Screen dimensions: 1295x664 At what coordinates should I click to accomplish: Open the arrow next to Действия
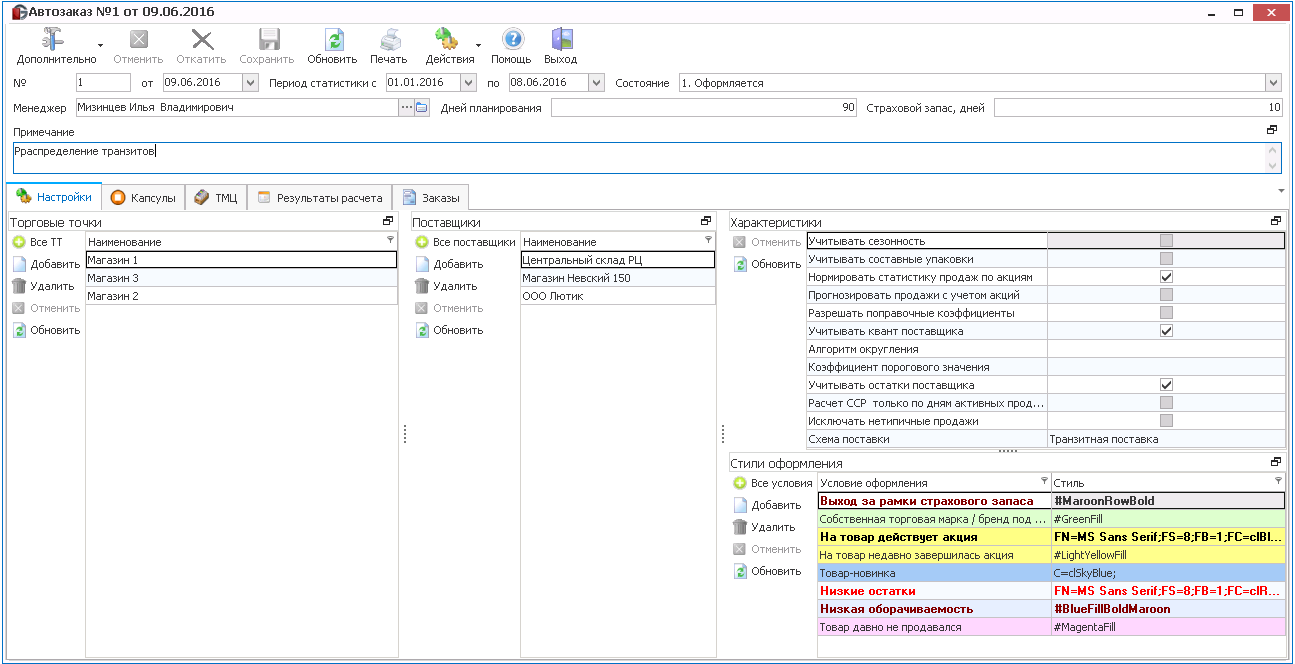pos(478,46)
